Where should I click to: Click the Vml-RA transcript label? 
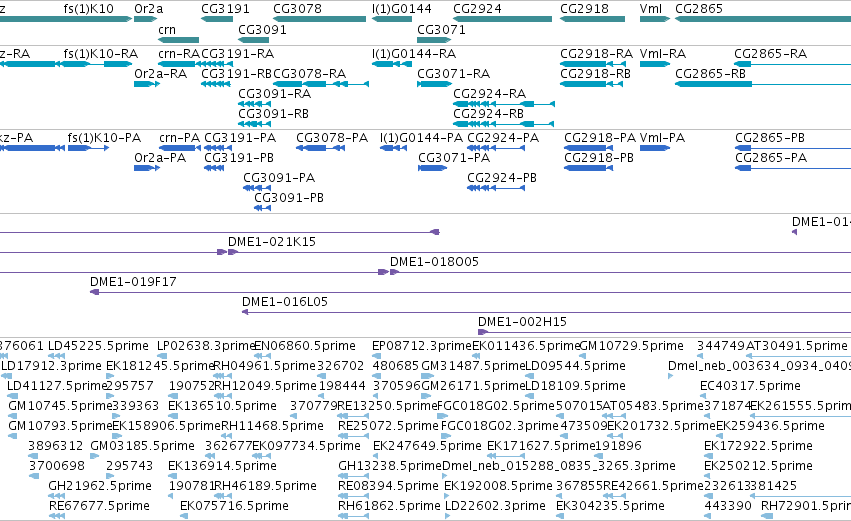click(x=663, y=54)
